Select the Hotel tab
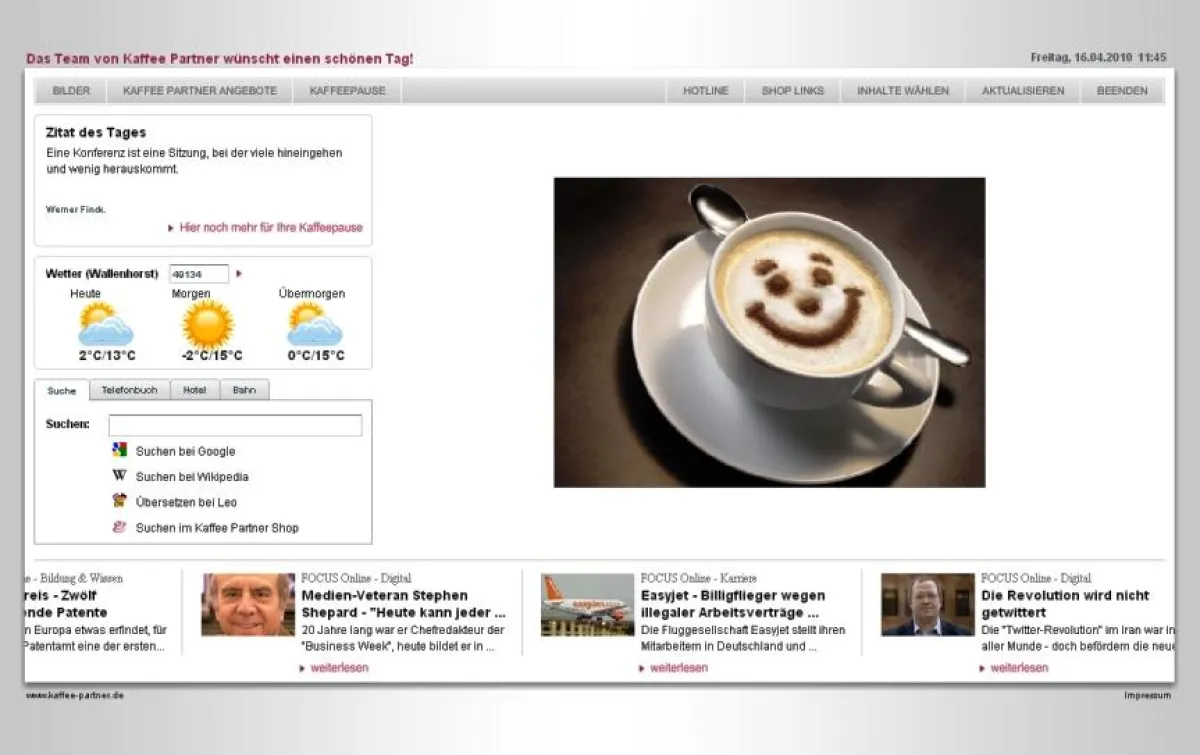This screenshot has width=1200, height=755. point(194,390)
